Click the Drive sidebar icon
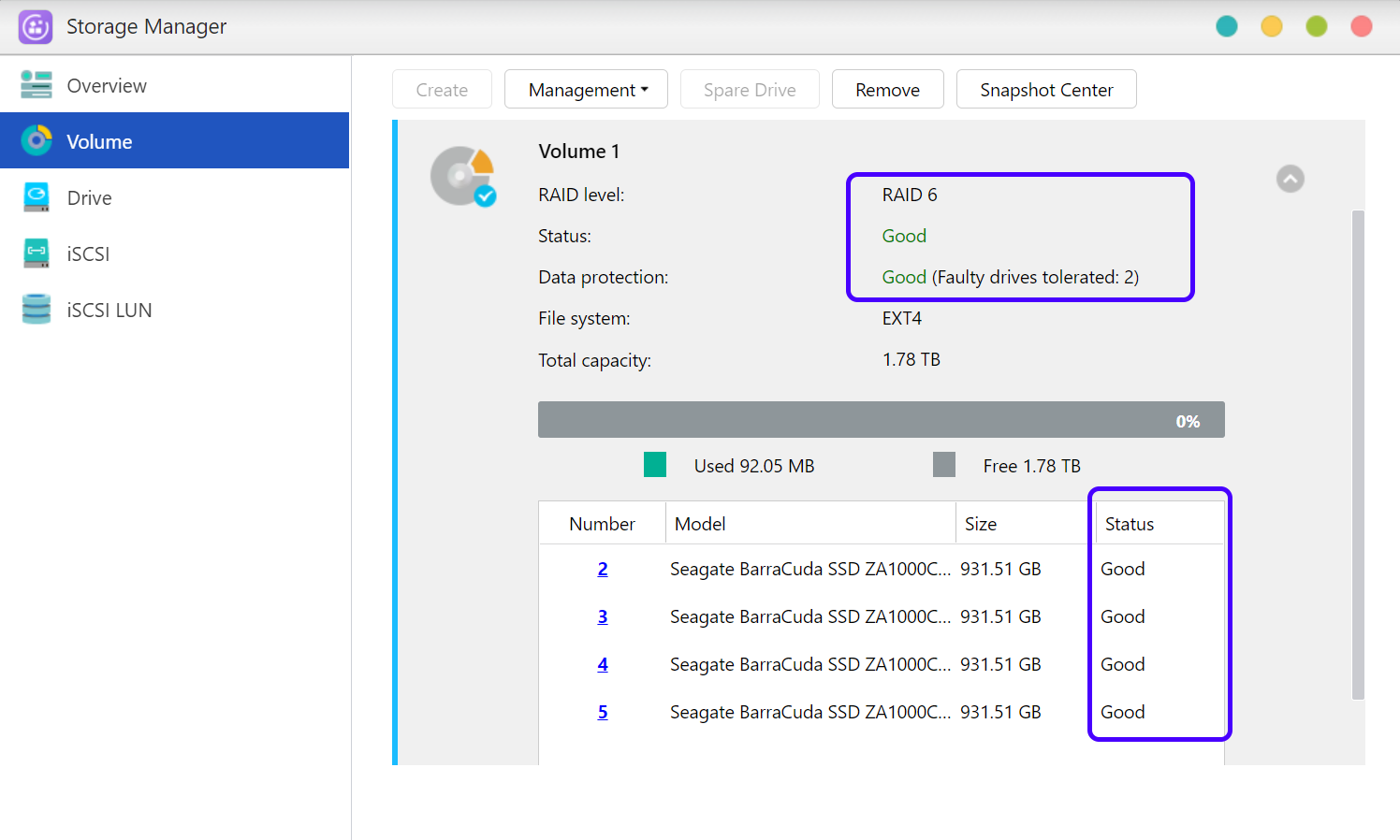The width and height of the screenshot is (1400, 840). coord(36,197)
